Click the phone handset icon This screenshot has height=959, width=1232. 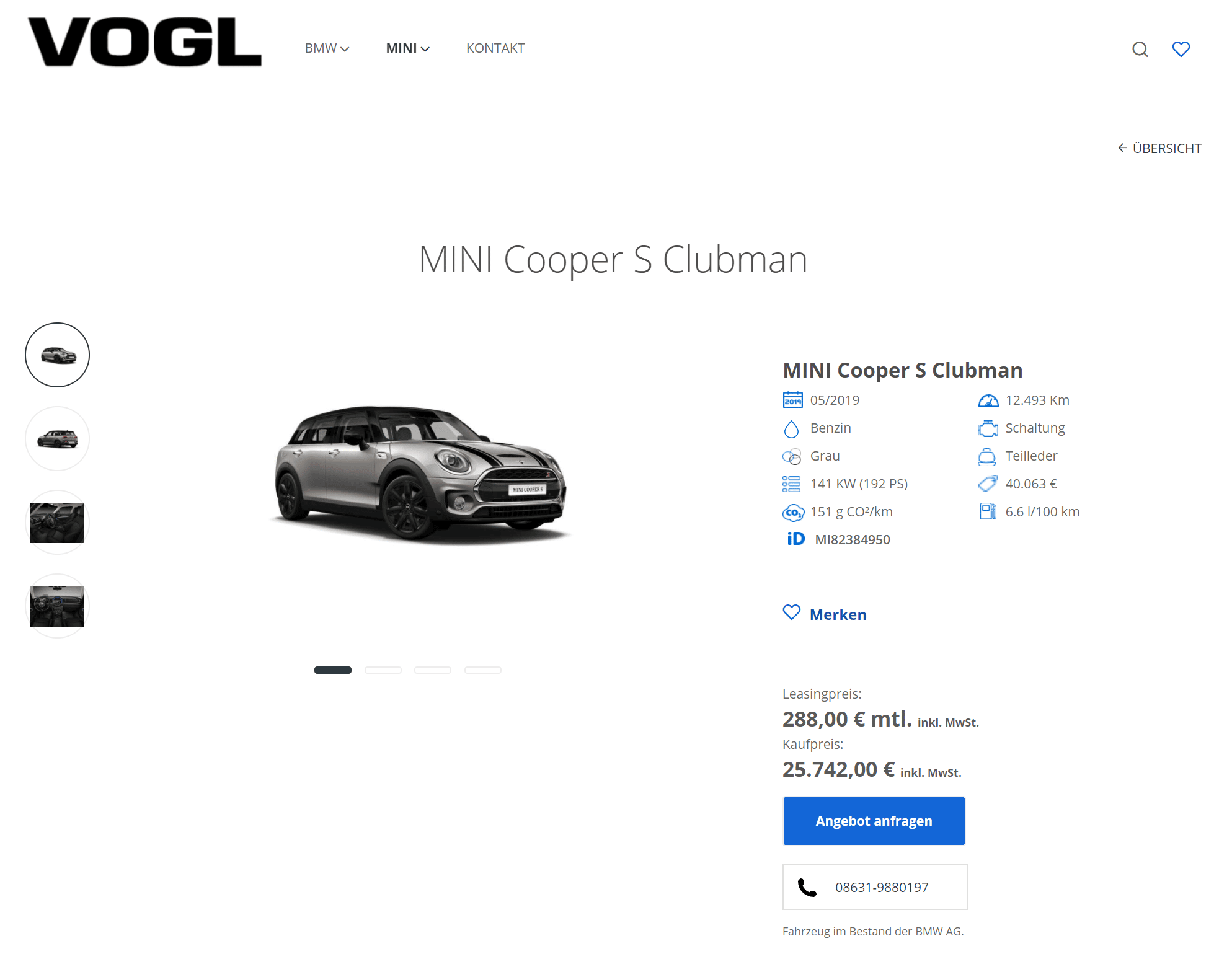(807, 887)
